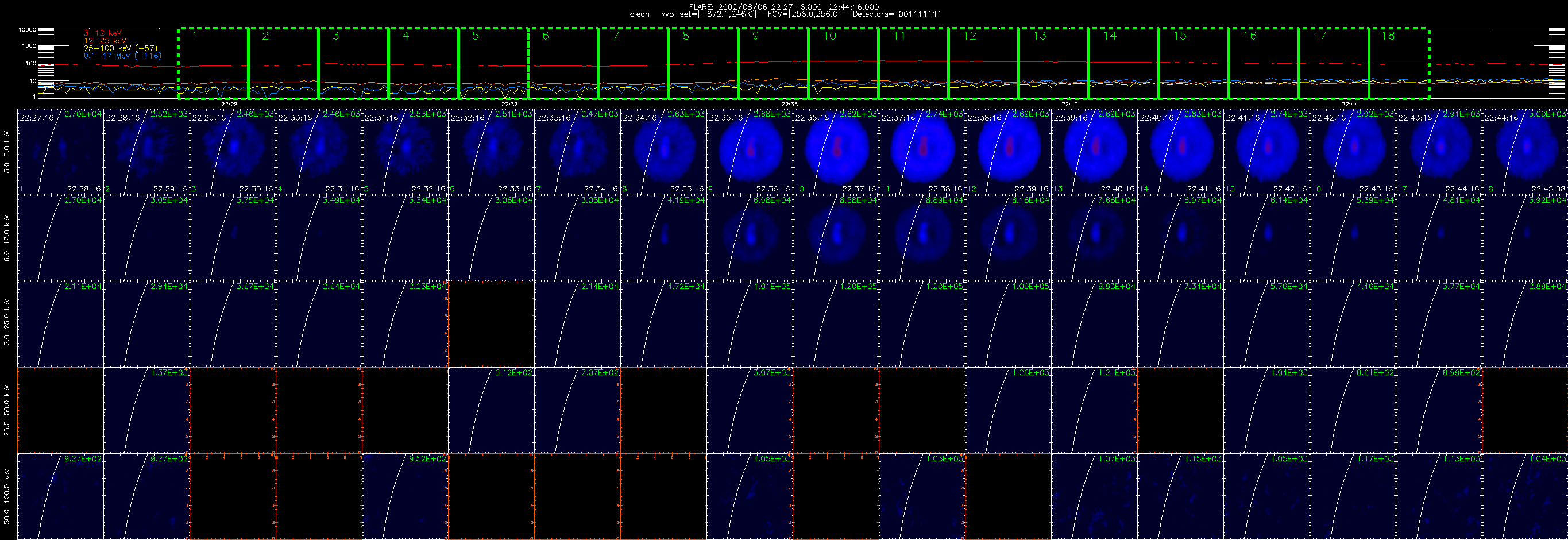
Task: Open the 50.0-100.0 keV image peaking 9.52E+02
Action: [405, 496]
